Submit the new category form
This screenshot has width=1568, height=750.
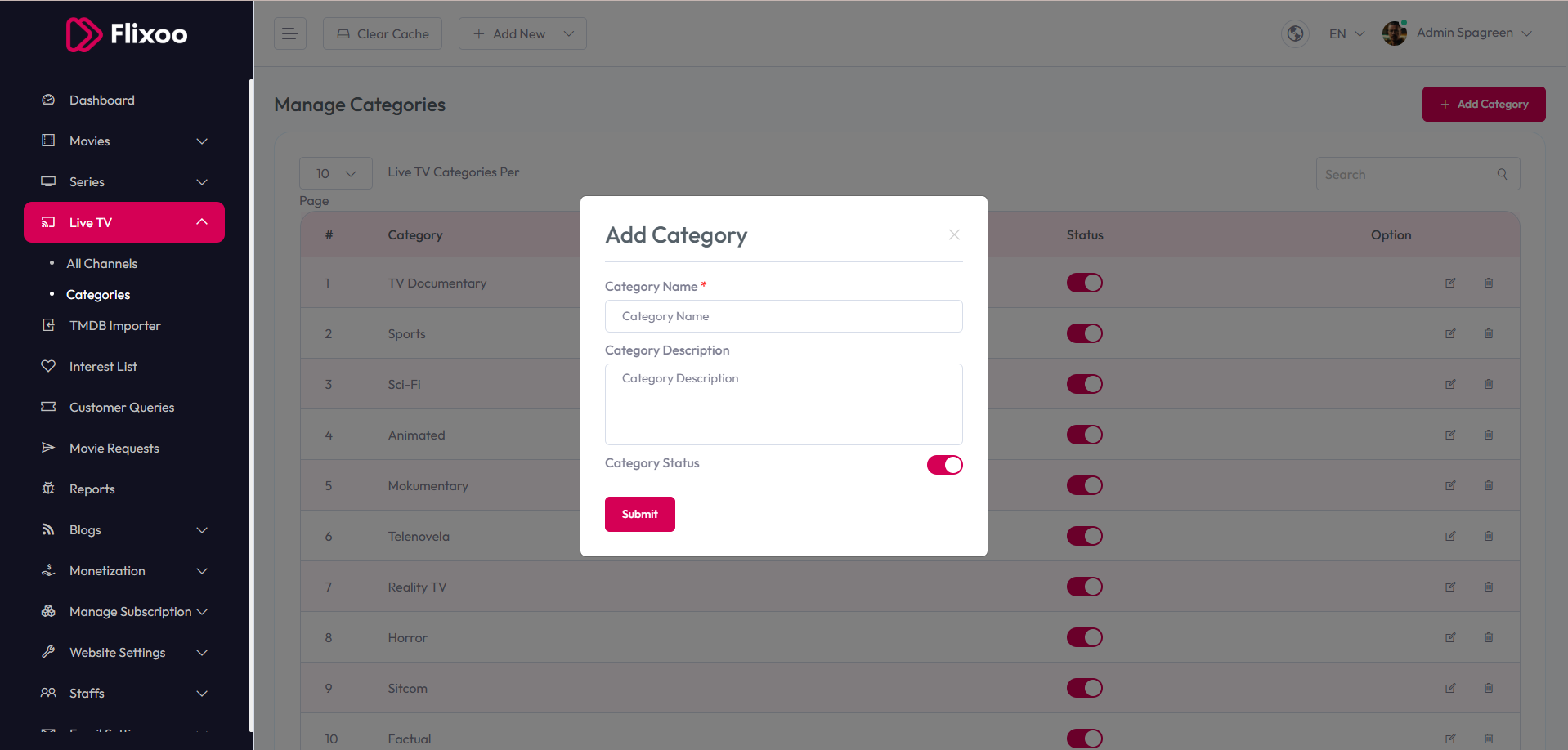[x=640, y=514]
